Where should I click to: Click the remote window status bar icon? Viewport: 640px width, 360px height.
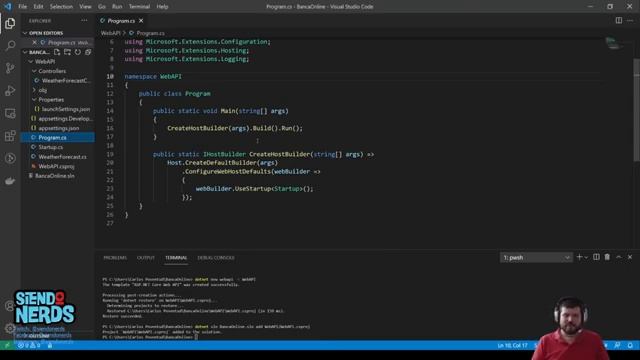(x=7, y=345)
